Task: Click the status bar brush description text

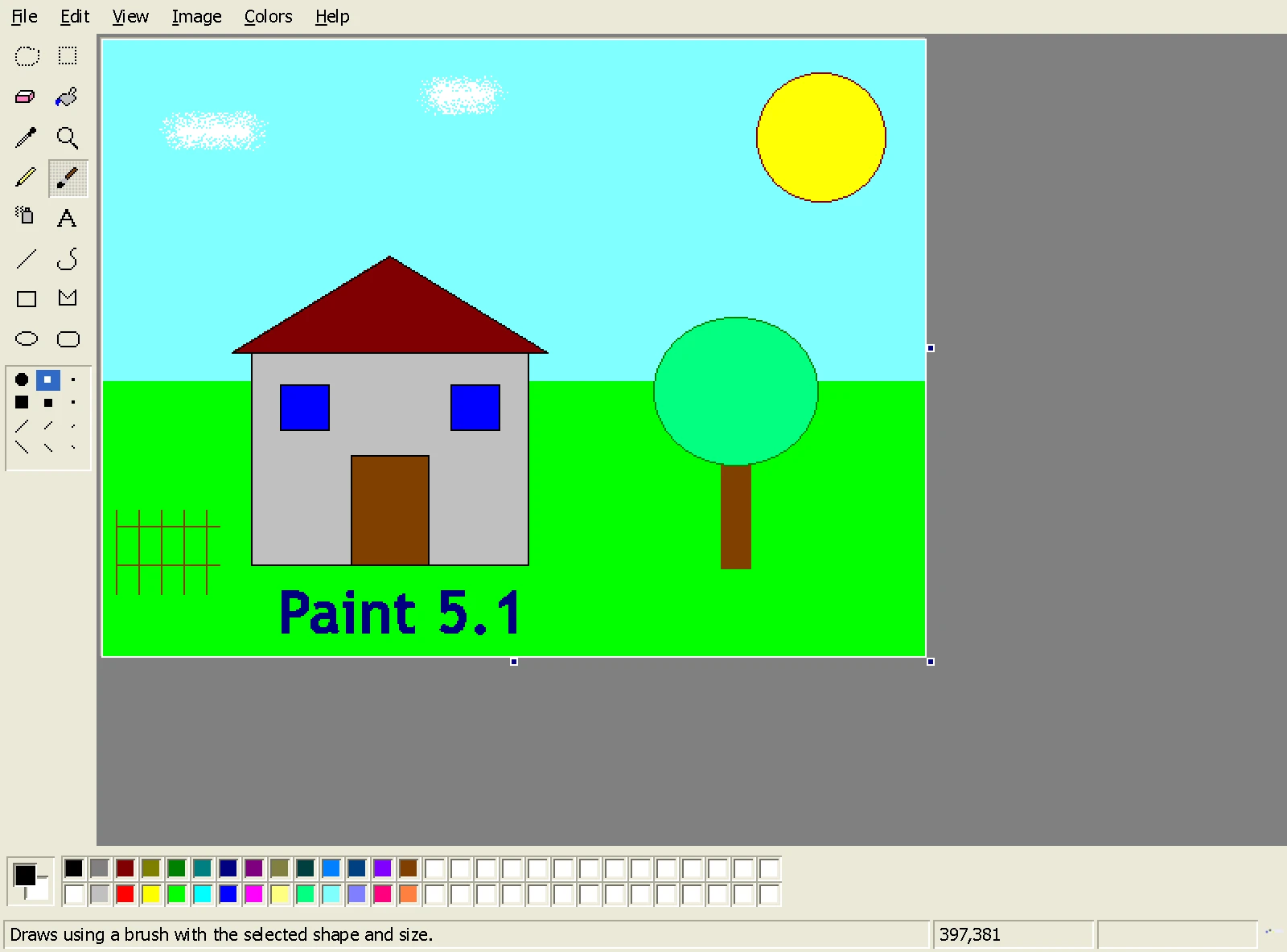Action: tap(221, 934)
